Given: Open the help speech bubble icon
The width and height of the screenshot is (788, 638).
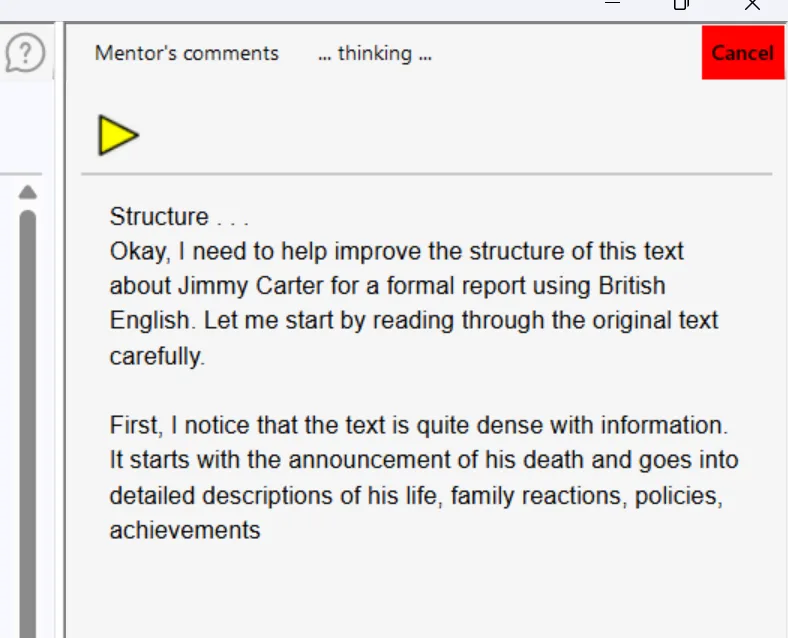Looking at the screenshot, I should [25, 52].
